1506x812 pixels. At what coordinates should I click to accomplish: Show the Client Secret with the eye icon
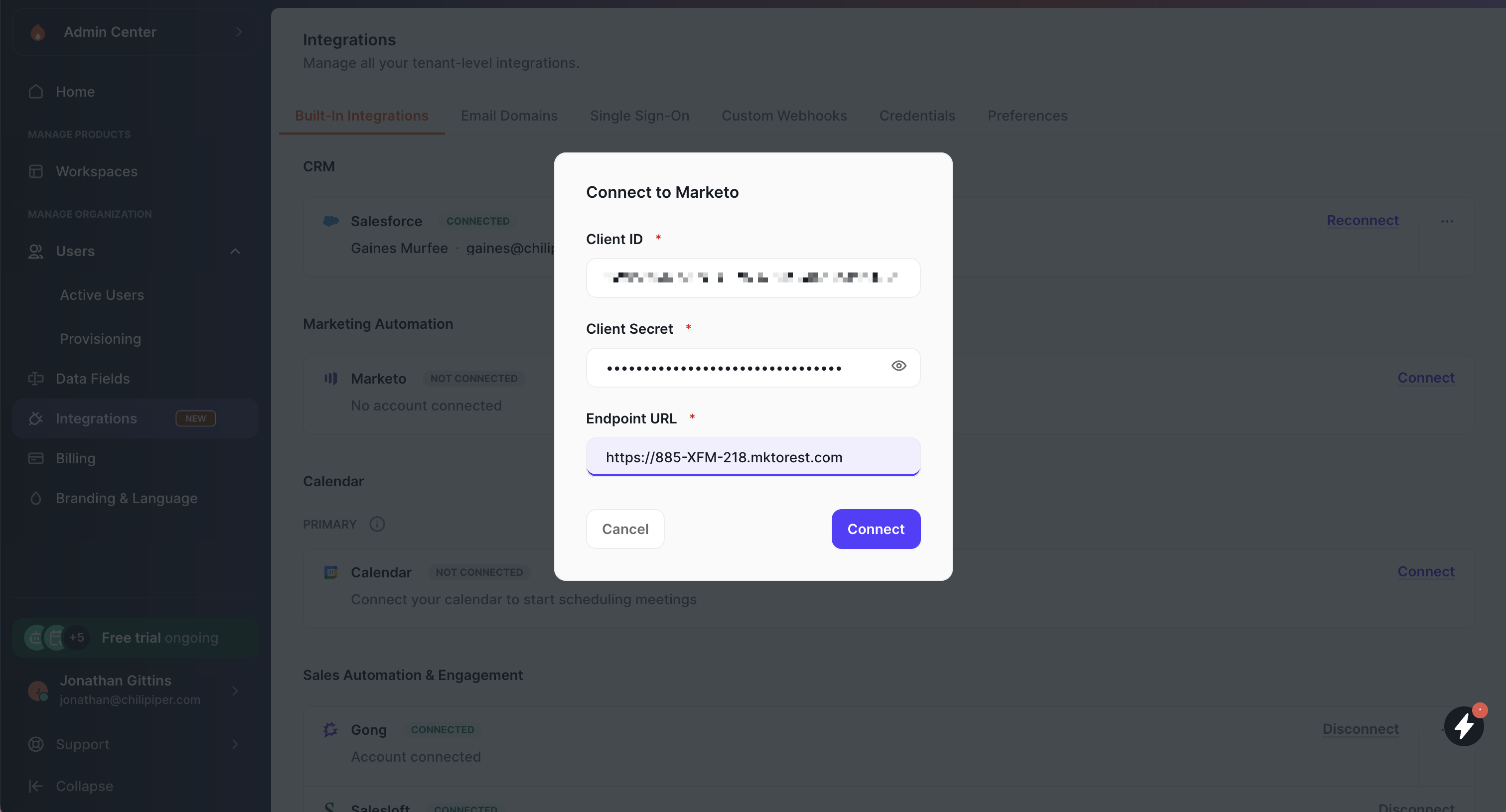pos(899,366)
